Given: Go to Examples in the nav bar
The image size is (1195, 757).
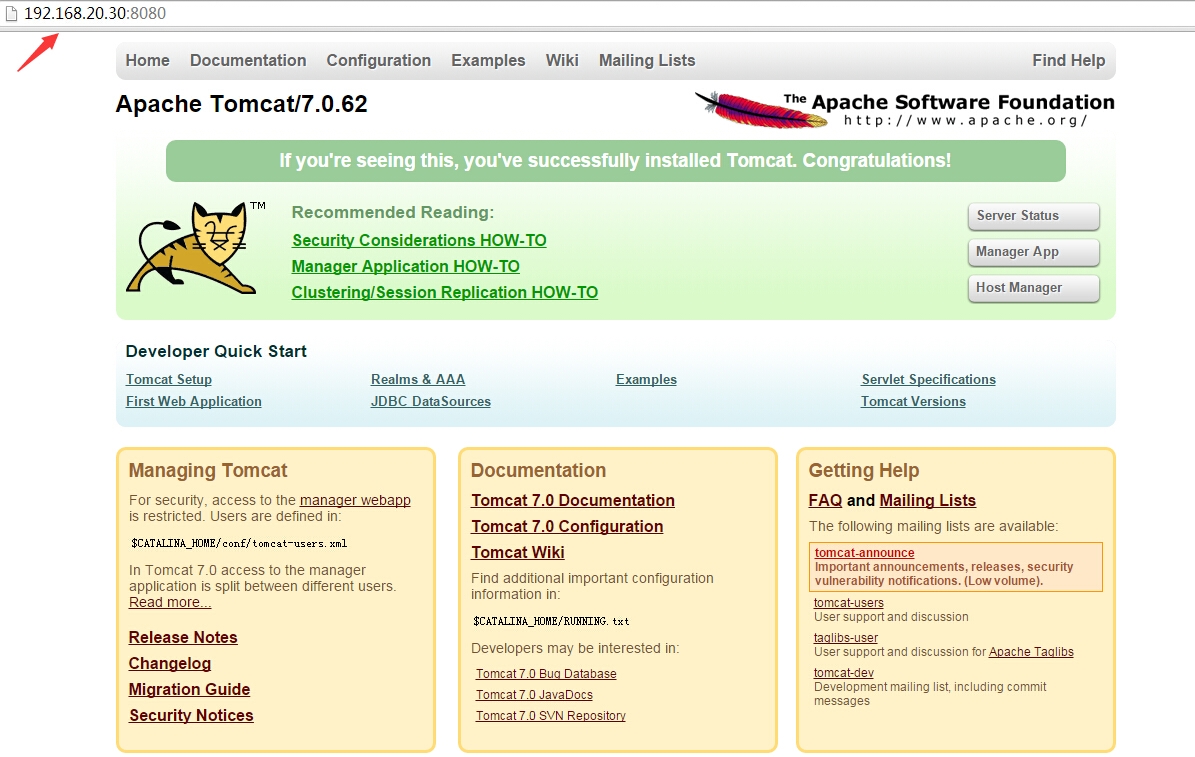Looking at the screenshot, I should [x=488, y=60].
